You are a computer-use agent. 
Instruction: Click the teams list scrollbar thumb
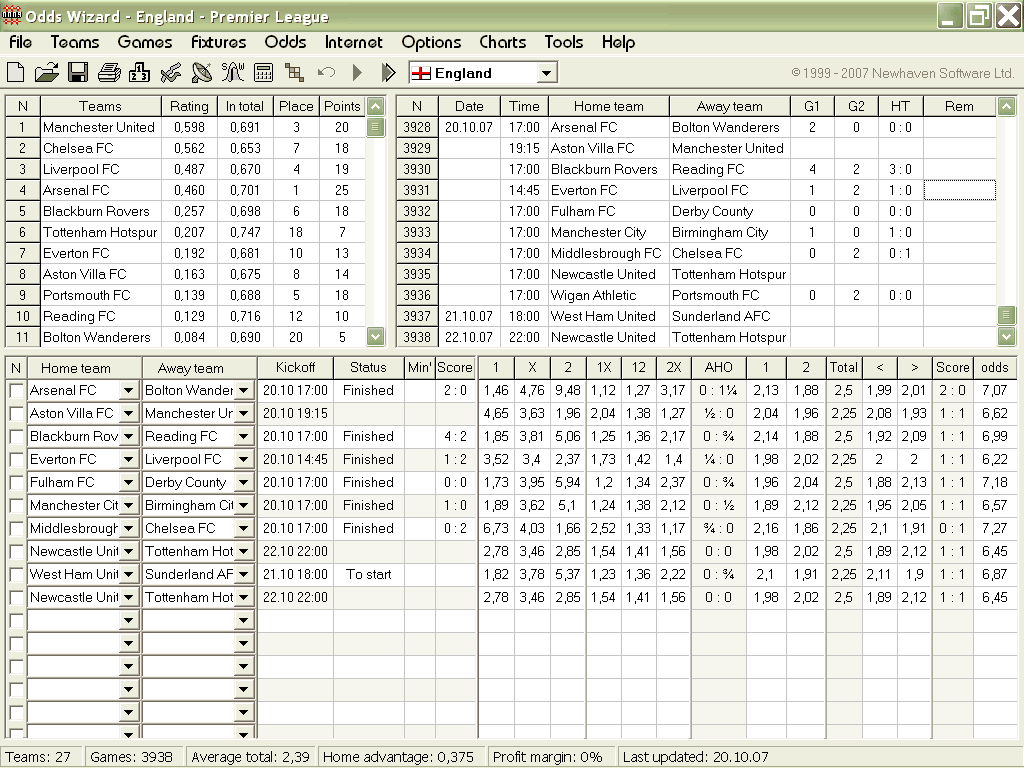click(x=375, y=127)
